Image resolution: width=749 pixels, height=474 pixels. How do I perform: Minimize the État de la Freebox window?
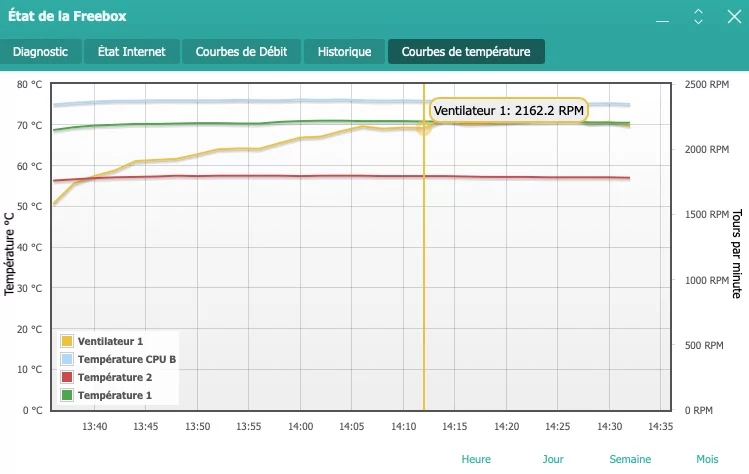(662, 21)
